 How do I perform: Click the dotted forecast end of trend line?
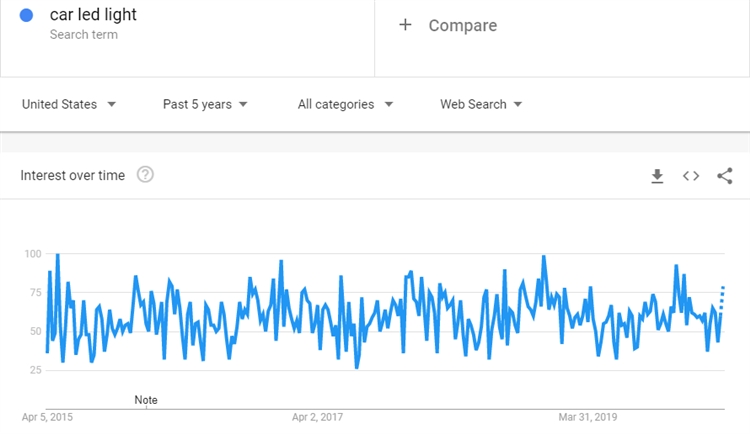pyautogui.click(x=722, y=297)
